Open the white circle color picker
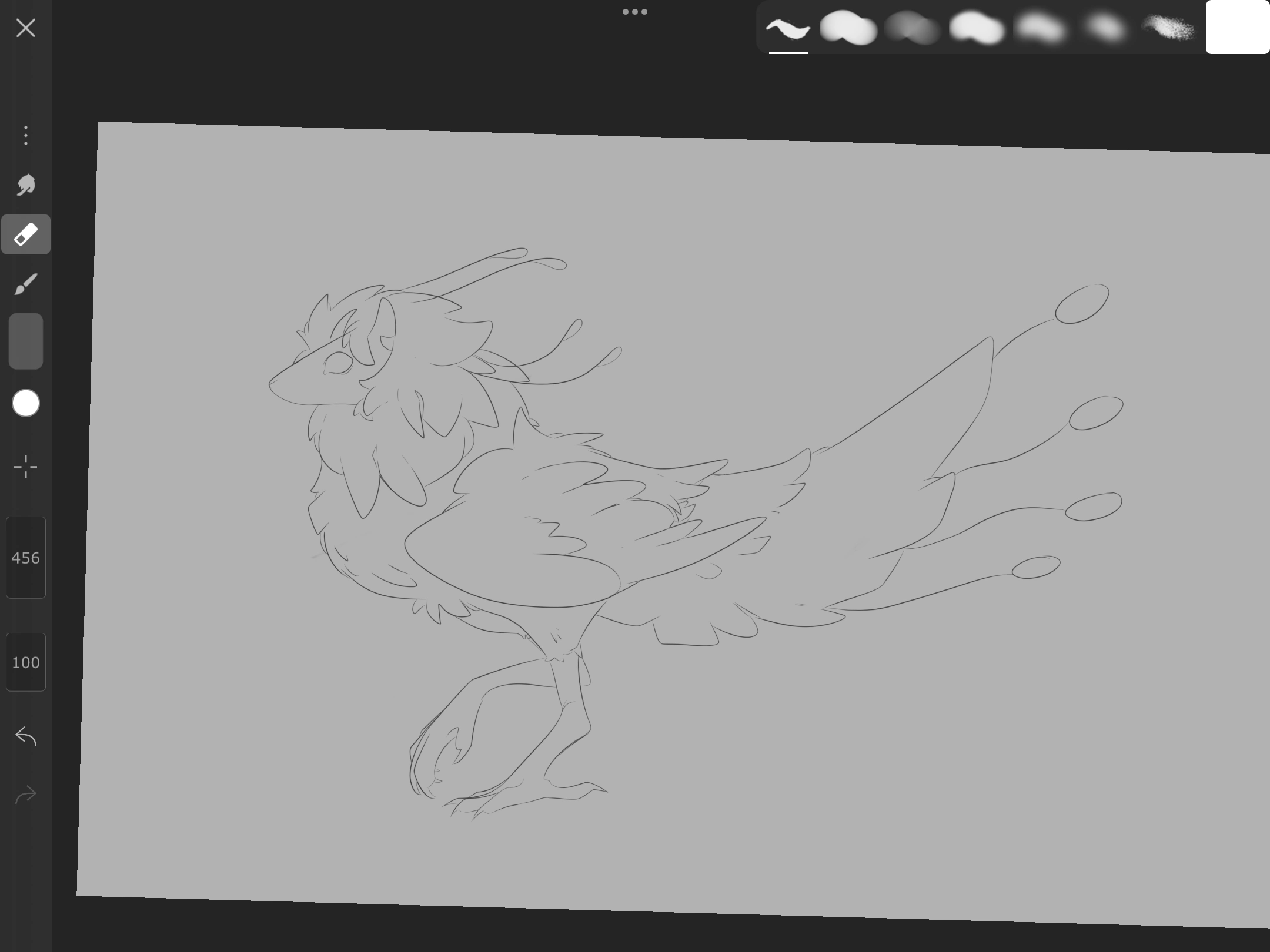The height and width of the screenshot is (952, 1270). click(25, 404)
